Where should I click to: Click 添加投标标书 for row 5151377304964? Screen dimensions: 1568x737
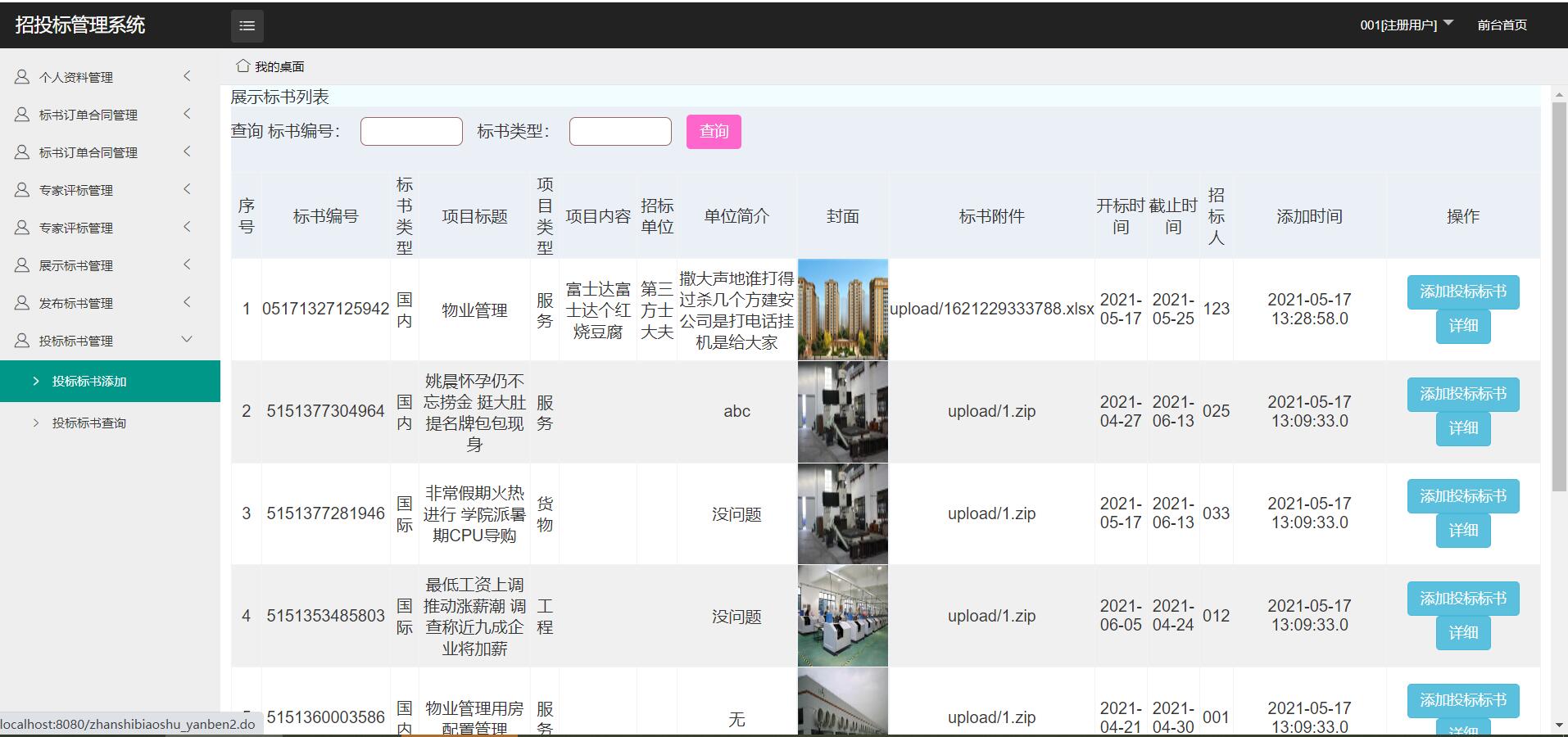tap(1463, 394)
